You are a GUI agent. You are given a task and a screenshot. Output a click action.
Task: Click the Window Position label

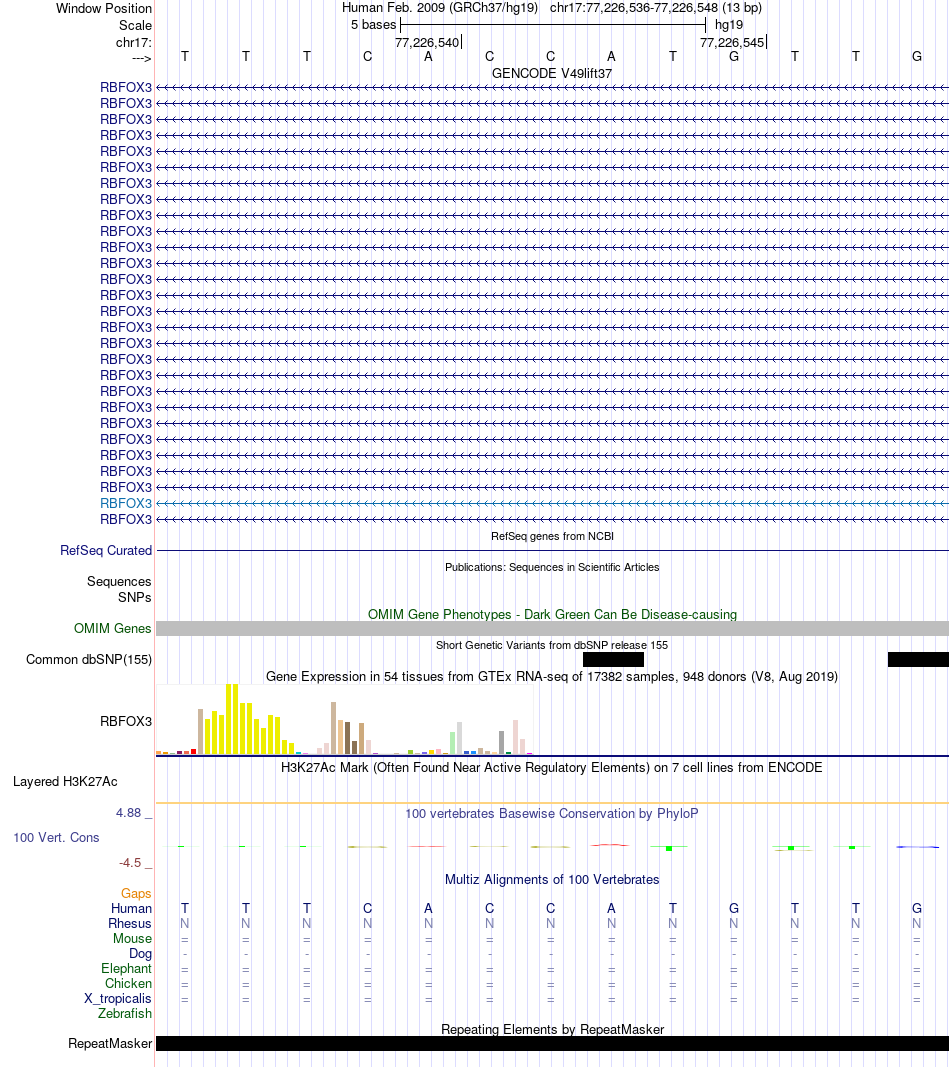point(104,8)
